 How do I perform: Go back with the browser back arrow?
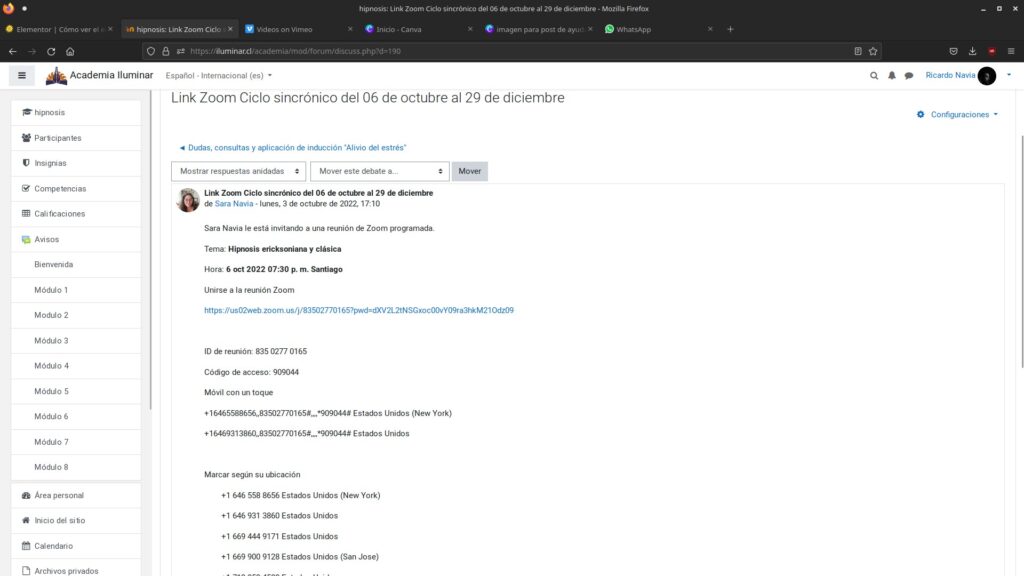pos(12,51)
